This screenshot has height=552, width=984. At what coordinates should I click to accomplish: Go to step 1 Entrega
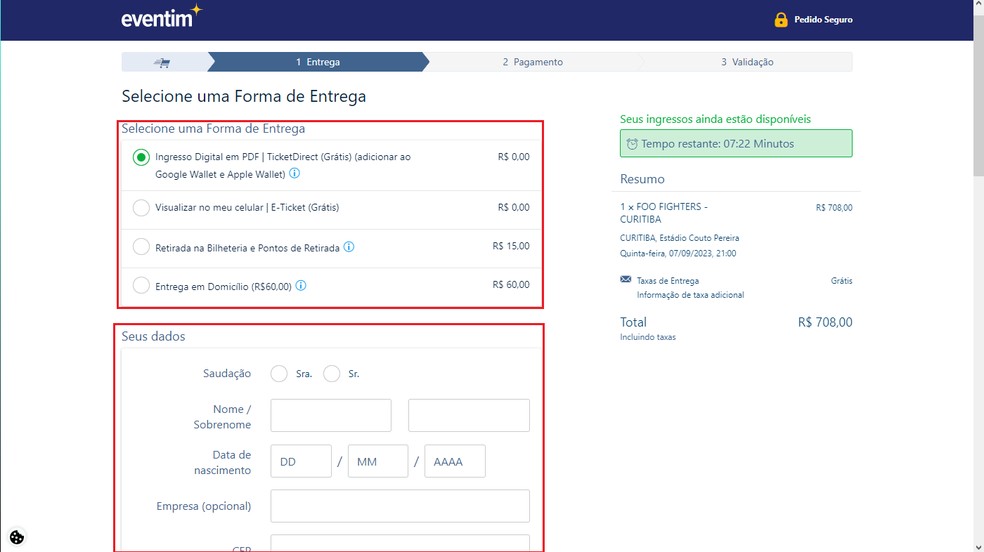[318, 62]
